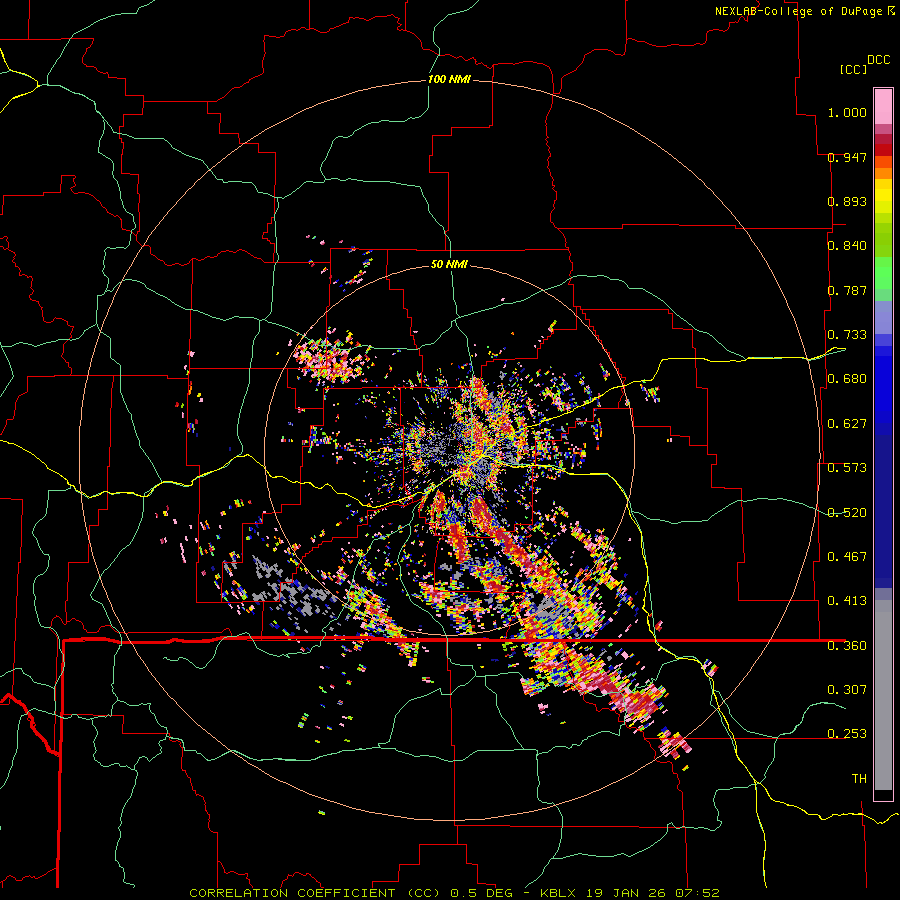Click the [CC] units label
The width and height of the screenshot is (900, 900).
(x=853, y=69)
